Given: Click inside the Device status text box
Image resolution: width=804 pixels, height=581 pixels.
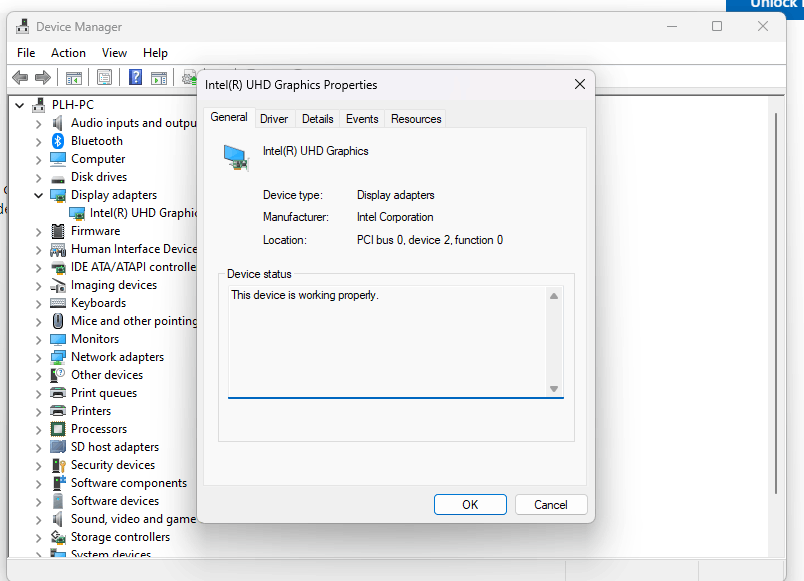Looking at the screenshot, I should pos(388,341).
